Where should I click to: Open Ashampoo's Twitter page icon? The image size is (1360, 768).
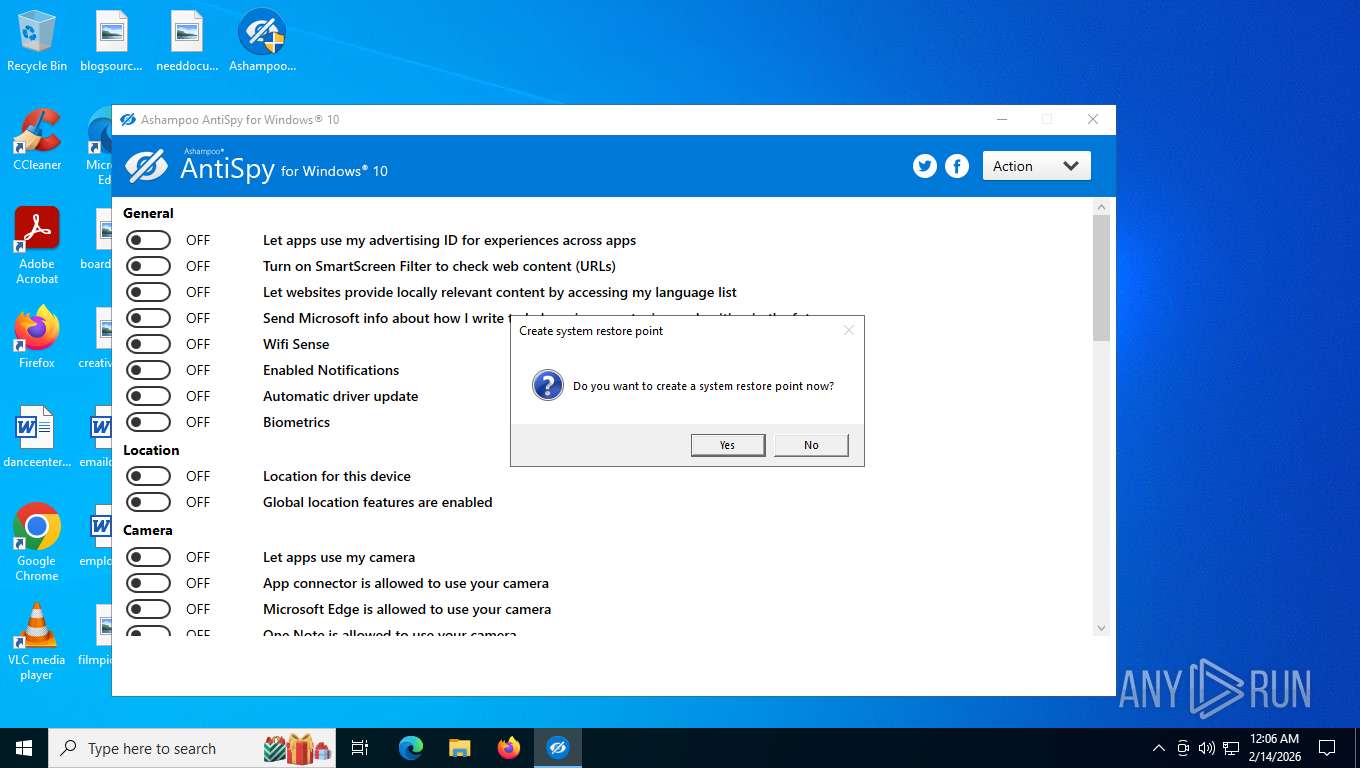(925, 166)
